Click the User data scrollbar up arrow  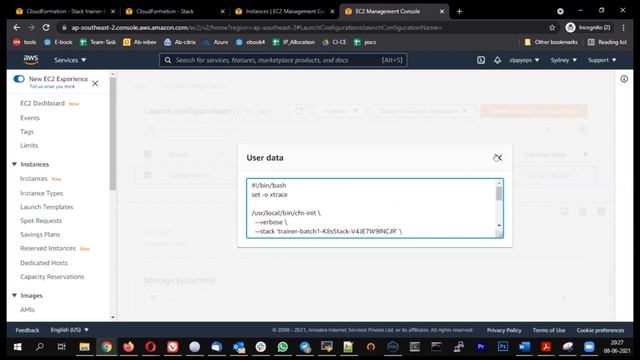pyautogui.click(x=499, y=183)
